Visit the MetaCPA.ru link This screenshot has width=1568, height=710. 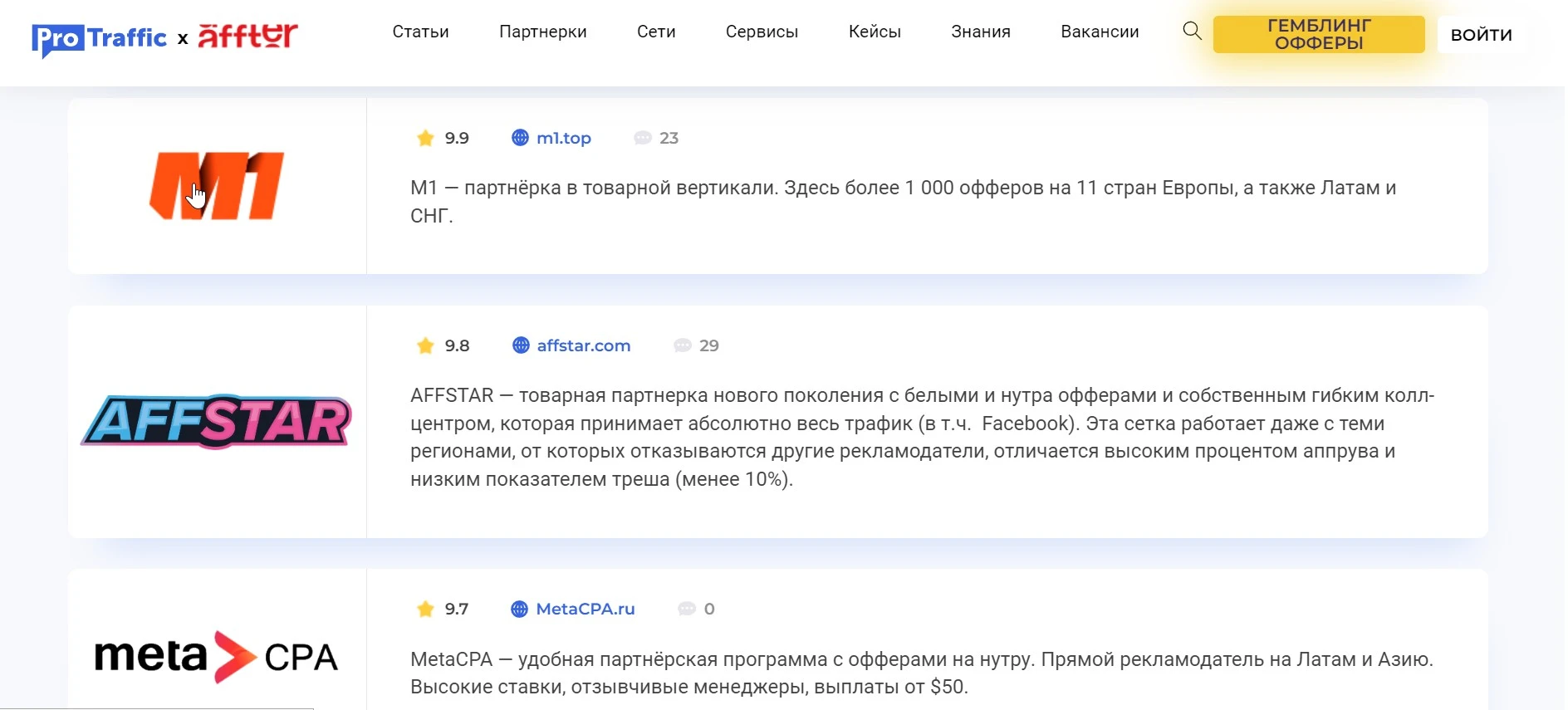(586, 609)
